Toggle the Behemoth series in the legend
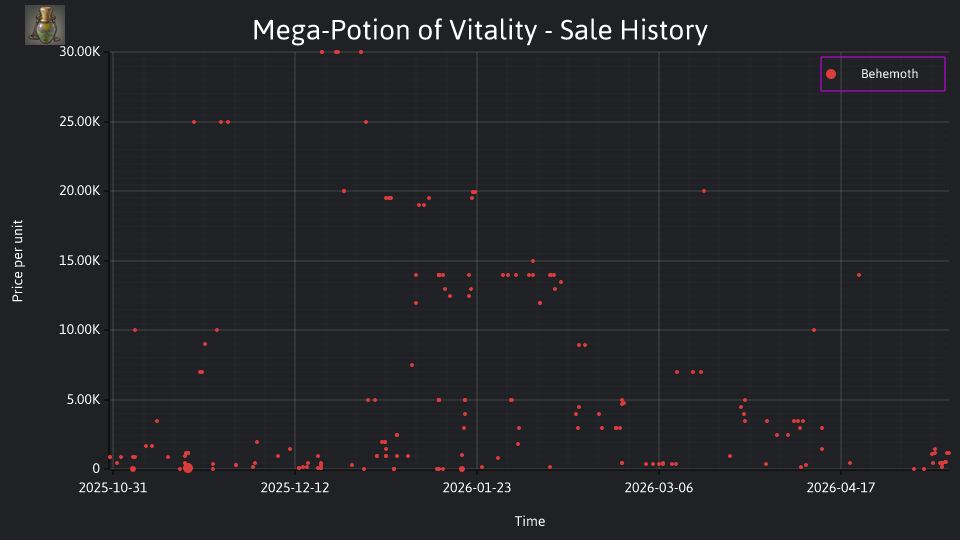 [x=882, y=74]
